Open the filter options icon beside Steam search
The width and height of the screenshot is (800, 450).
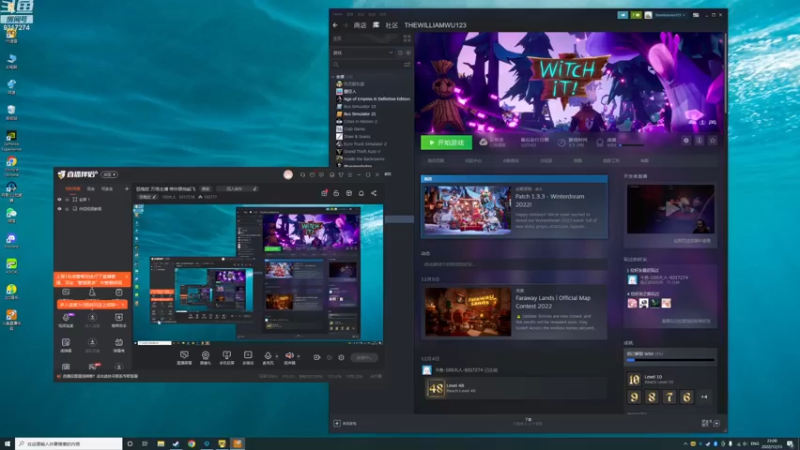tap(407, 65)
